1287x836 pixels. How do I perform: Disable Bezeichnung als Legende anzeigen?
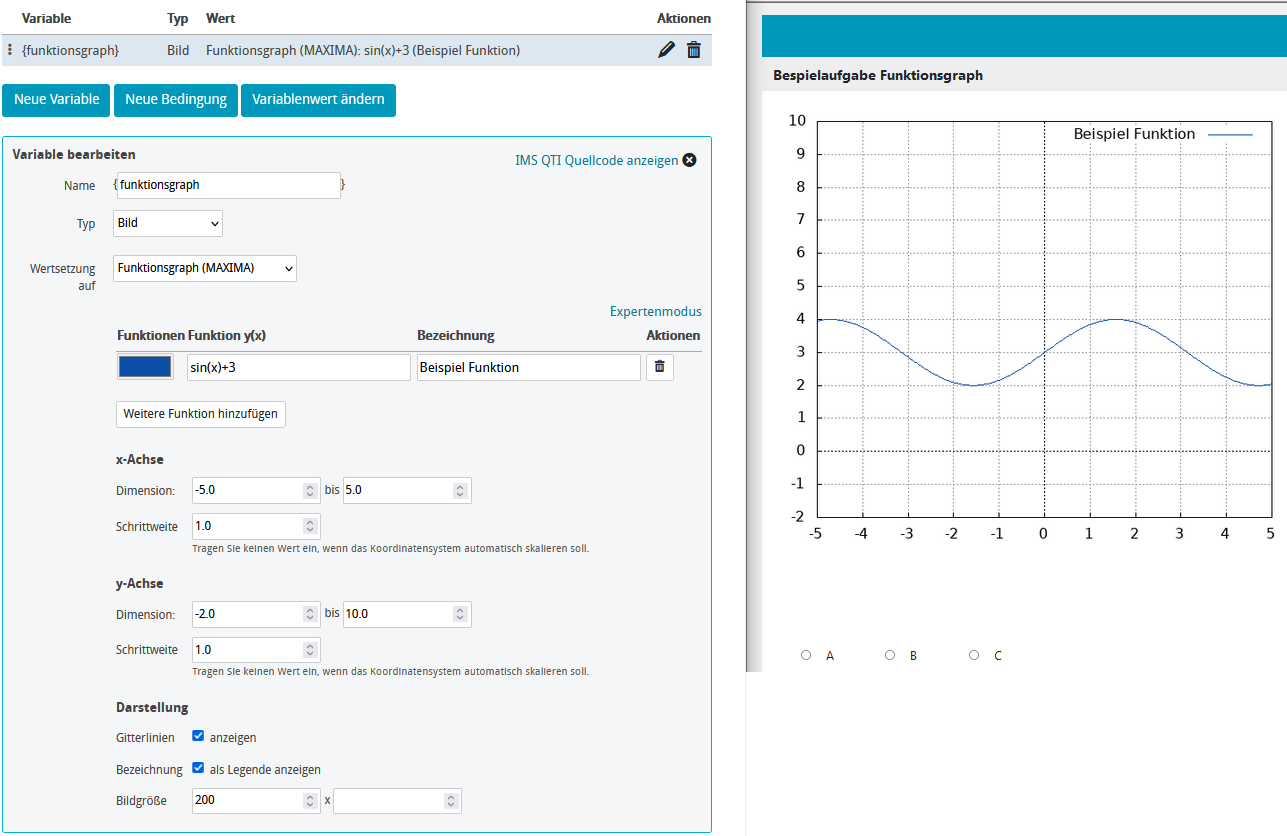pos(197,768)
